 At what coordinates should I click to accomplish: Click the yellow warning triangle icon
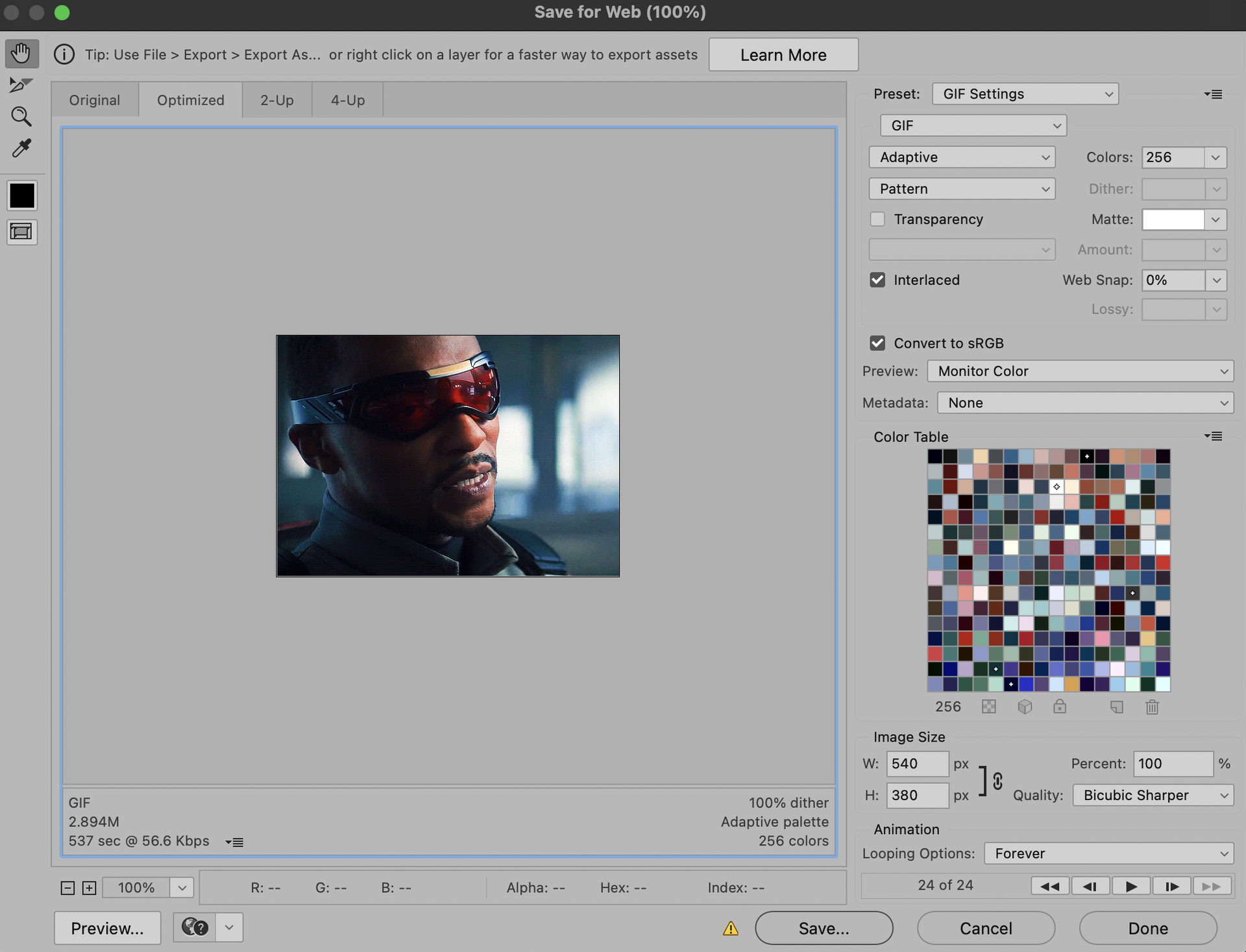731,929
